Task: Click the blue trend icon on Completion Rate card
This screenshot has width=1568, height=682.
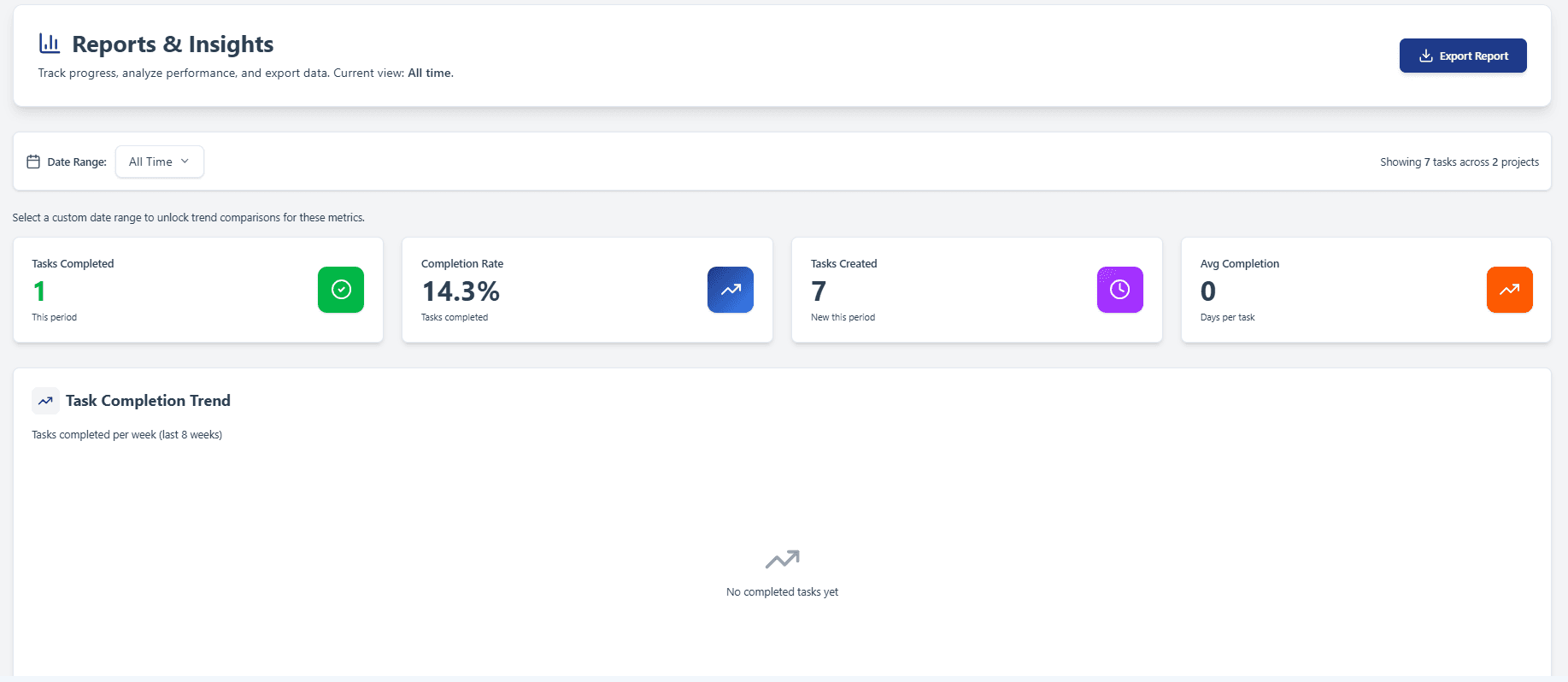Action: [730, 290]
